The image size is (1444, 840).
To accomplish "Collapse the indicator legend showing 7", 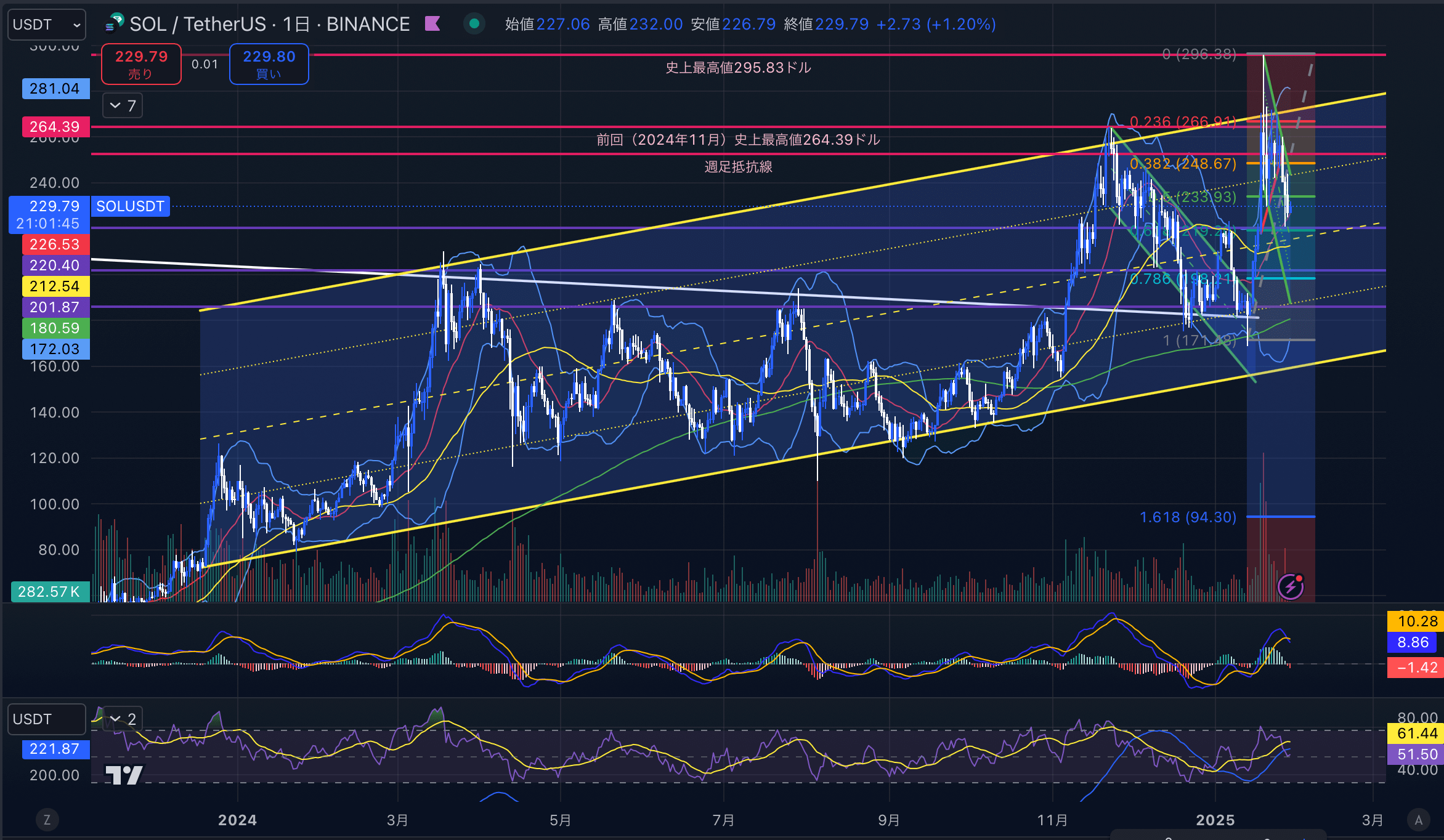I will click(123, 106).
